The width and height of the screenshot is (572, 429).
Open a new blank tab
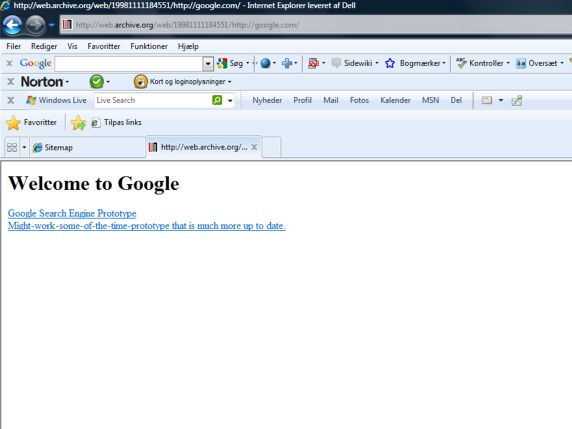271,147
